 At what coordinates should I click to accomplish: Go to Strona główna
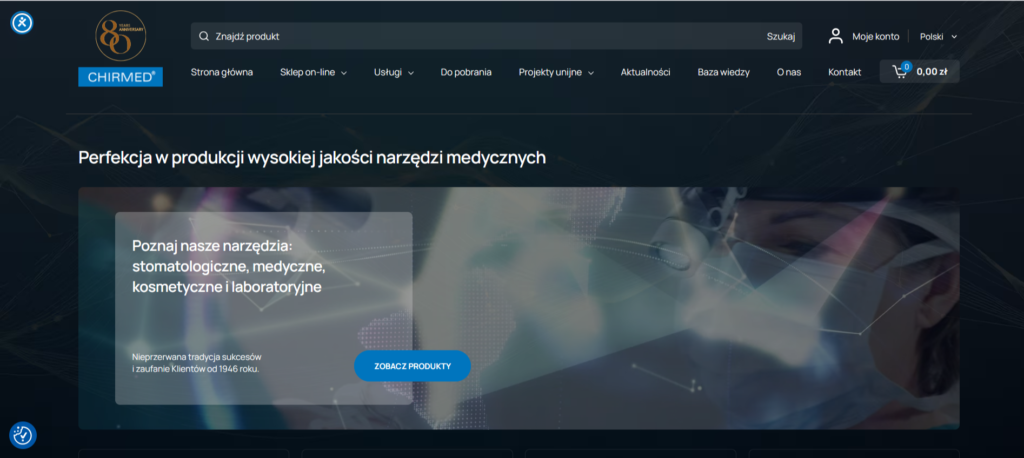(x=221, y=73)
